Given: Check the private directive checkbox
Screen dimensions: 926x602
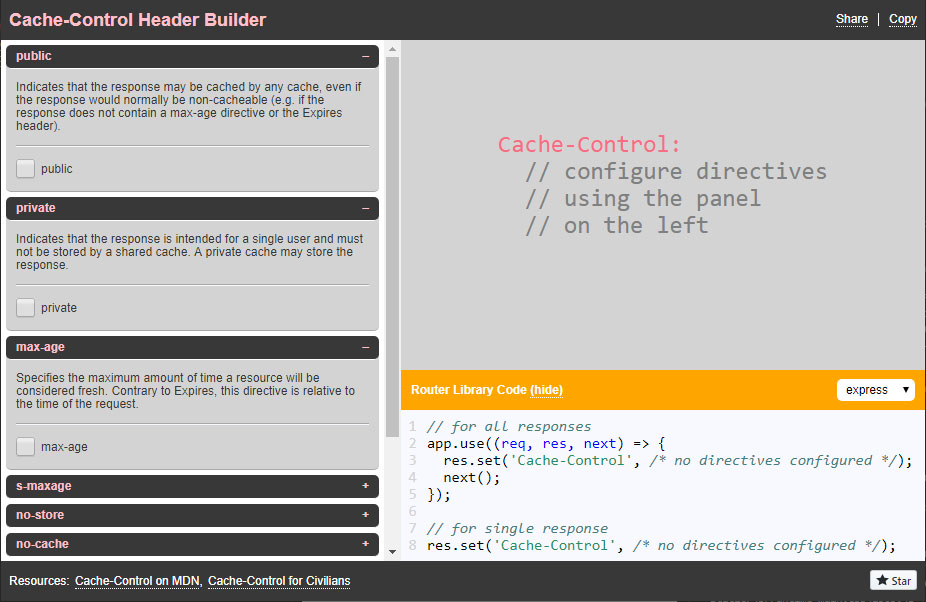Looking at the screenshot, I should (x=26, y=308).
